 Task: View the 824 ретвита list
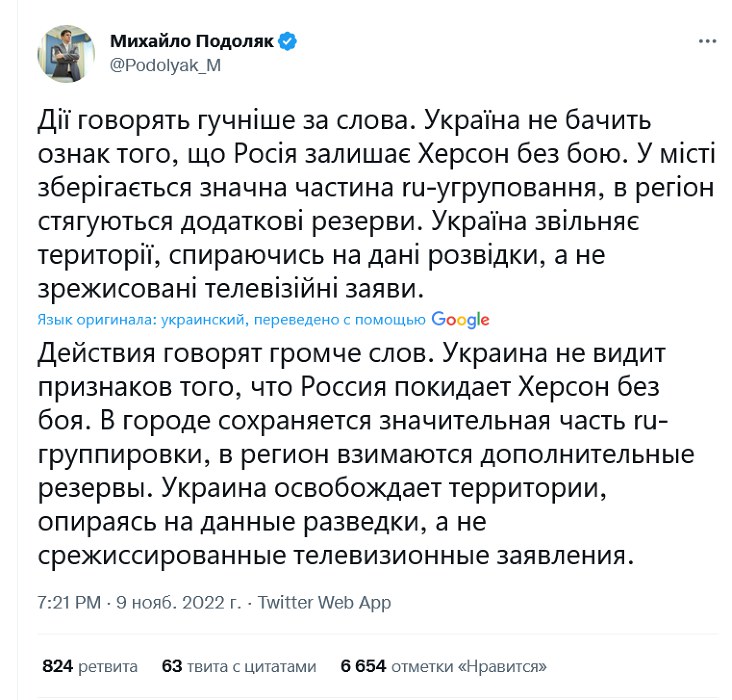click(x=84, y=665)
